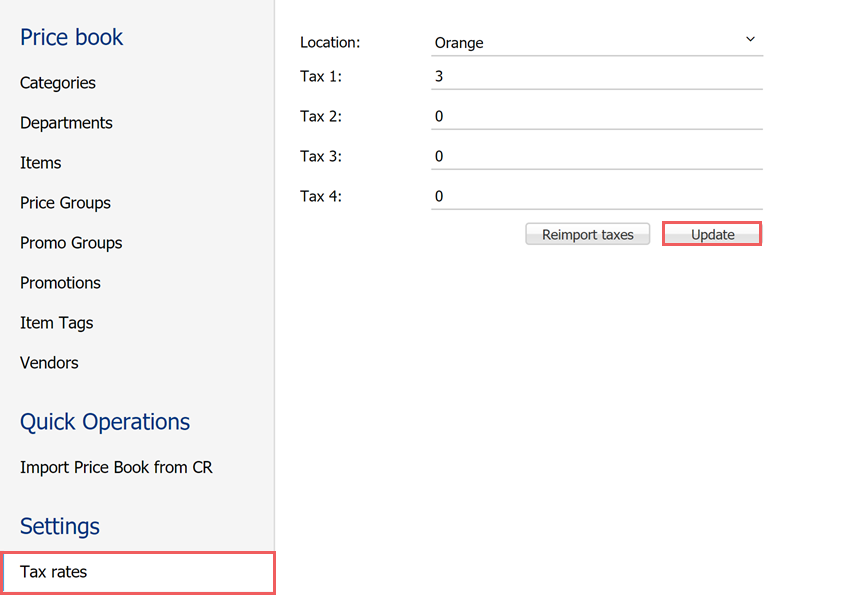Image resolution: width=851 pixels, height=595 pixels.
Task: Click the Tax 2 input field
Action: click(596, 117)
